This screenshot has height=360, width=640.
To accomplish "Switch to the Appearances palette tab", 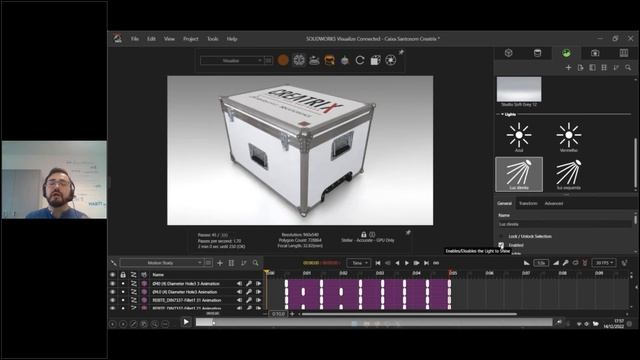I will pos(538,53).
